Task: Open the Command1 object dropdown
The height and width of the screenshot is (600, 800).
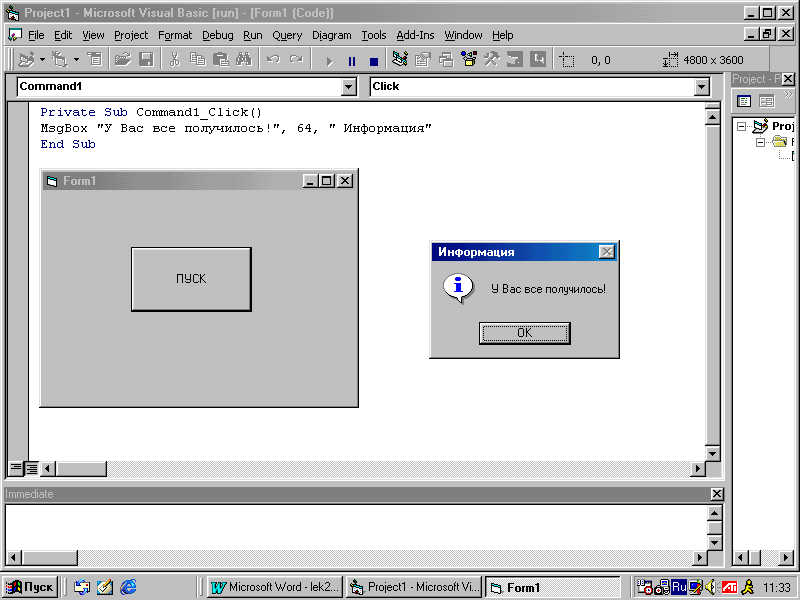Action: [348, 87]
